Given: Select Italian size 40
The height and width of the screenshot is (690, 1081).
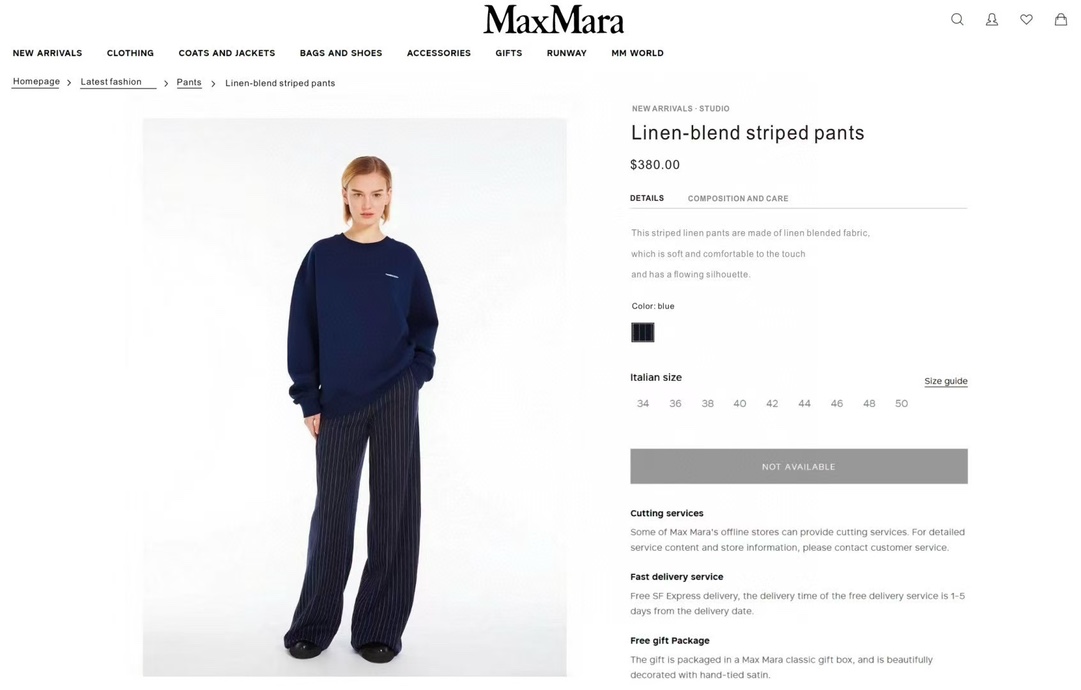Looking at the screenshot, I should click(x=740, y=403).
